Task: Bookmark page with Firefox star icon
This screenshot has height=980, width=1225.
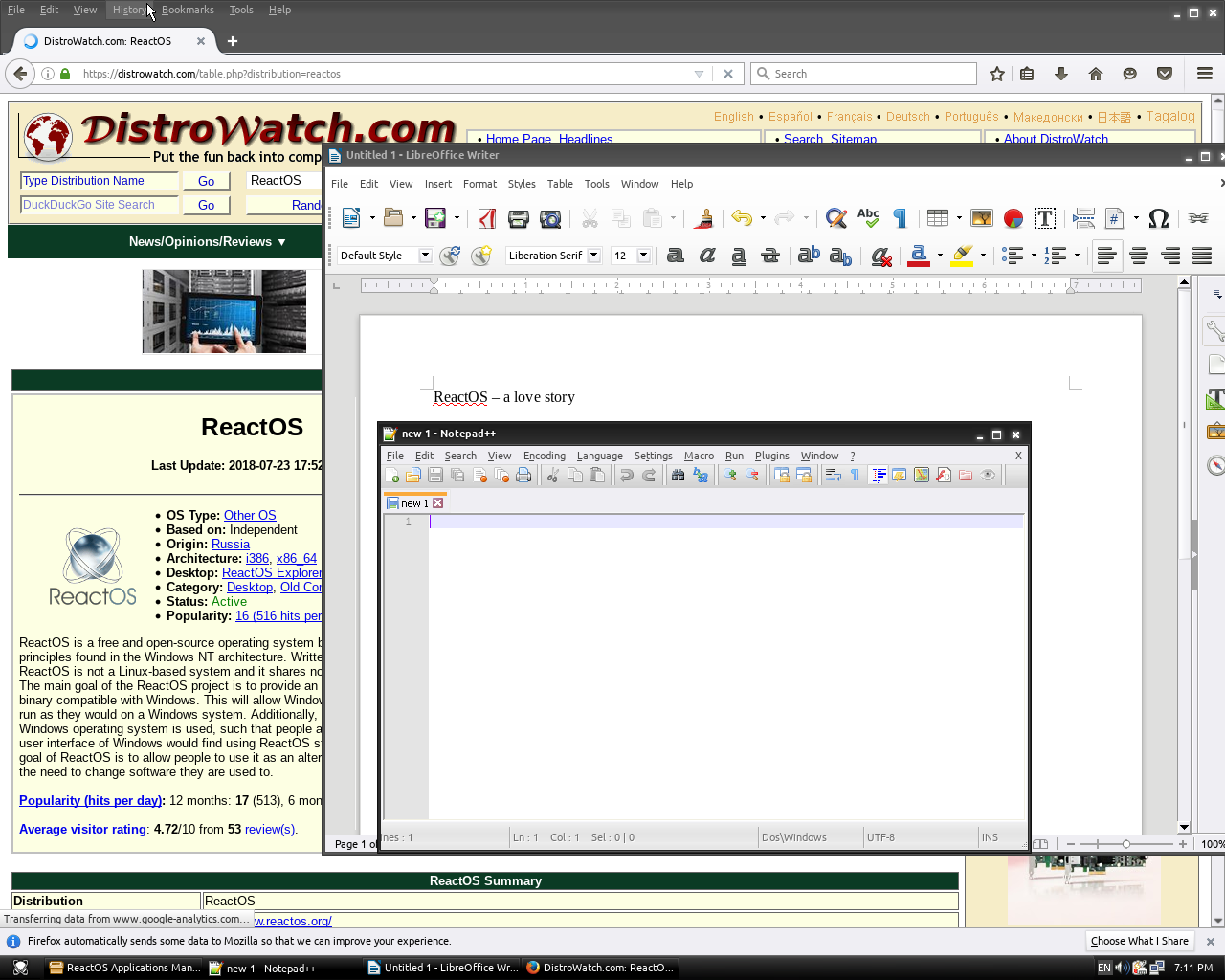Action: pos(997,74)
